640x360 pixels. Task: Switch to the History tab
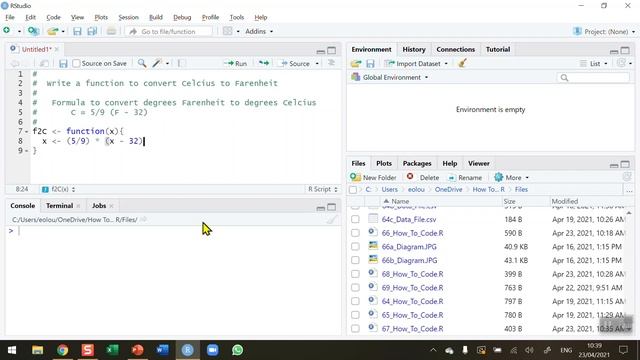click(x=413, y=49)
